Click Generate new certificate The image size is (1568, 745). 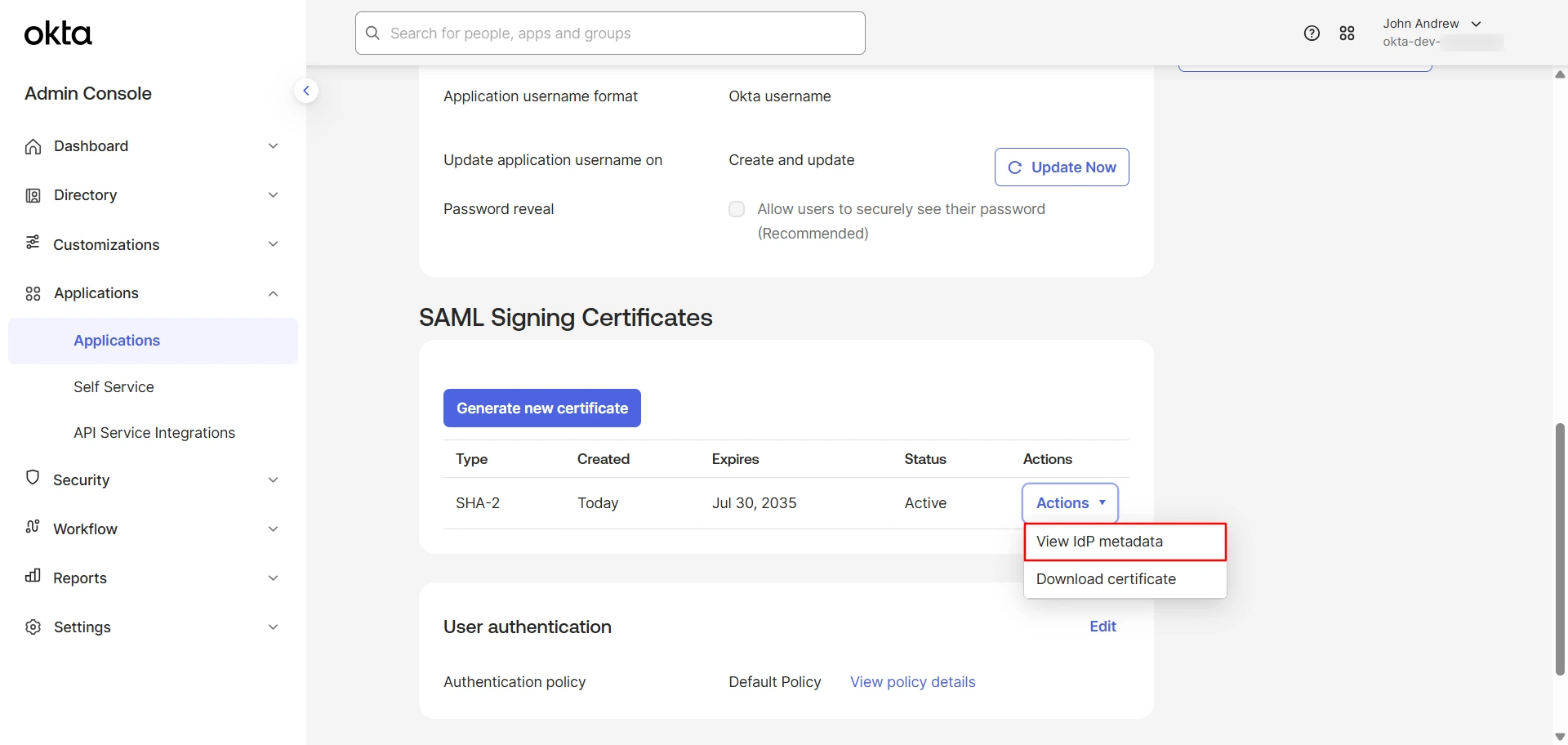coord(542,408)
